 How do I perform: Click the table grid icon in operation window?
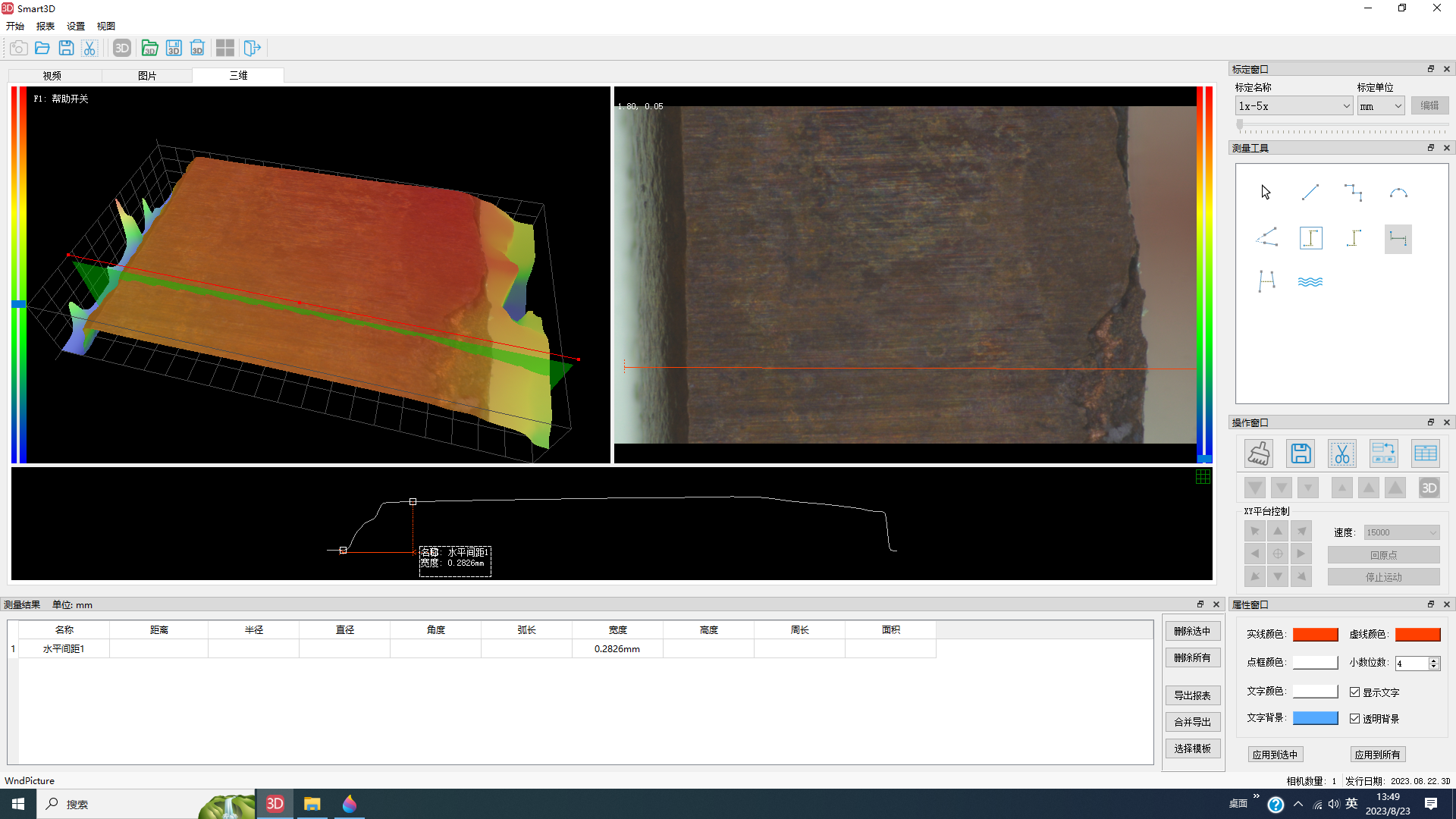(x=1425, y=453)
